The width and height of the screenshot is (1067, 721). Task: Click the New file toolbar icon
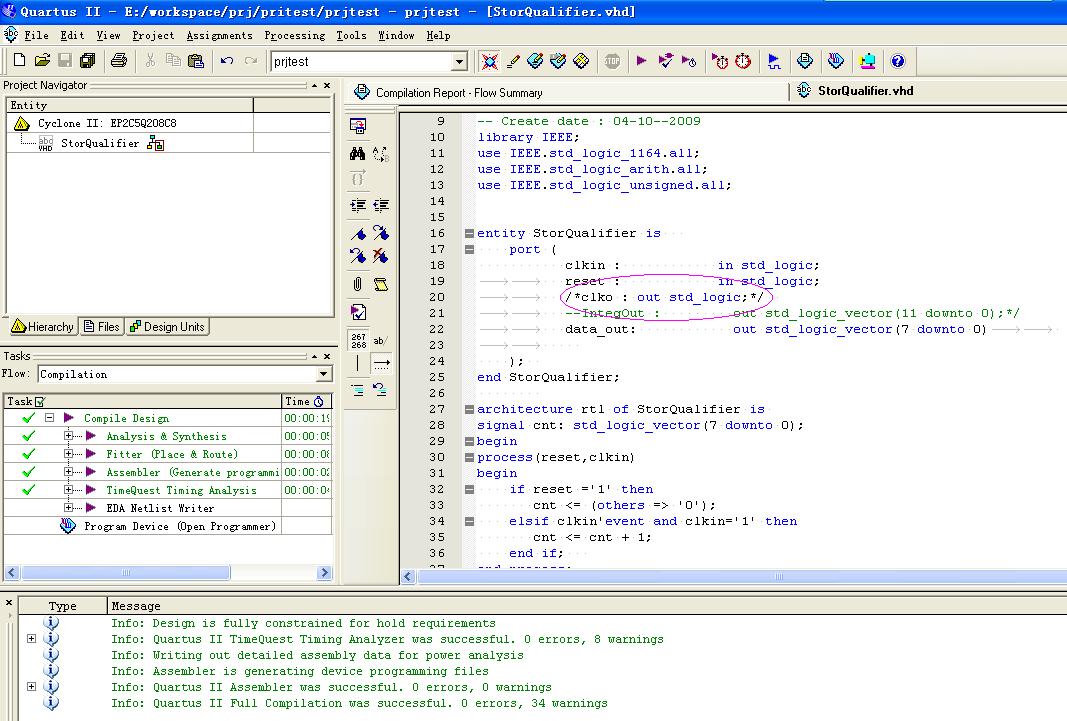tap(19, 61)
